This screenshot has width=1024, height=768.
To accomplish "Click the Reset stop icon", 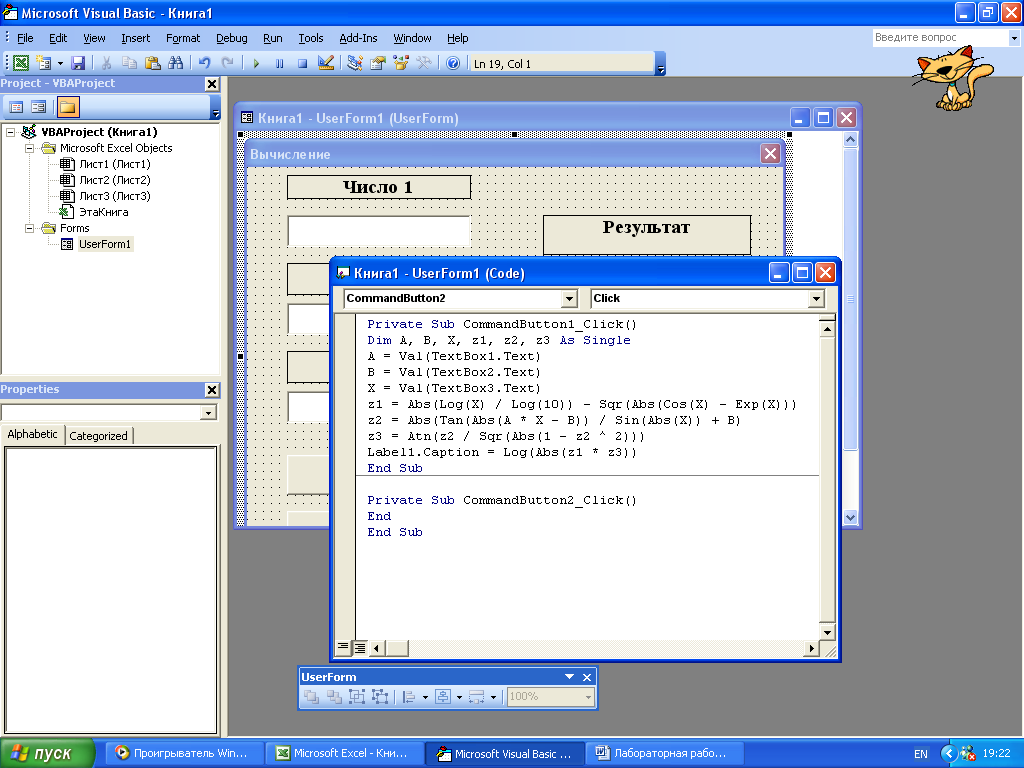I will 302,63.
